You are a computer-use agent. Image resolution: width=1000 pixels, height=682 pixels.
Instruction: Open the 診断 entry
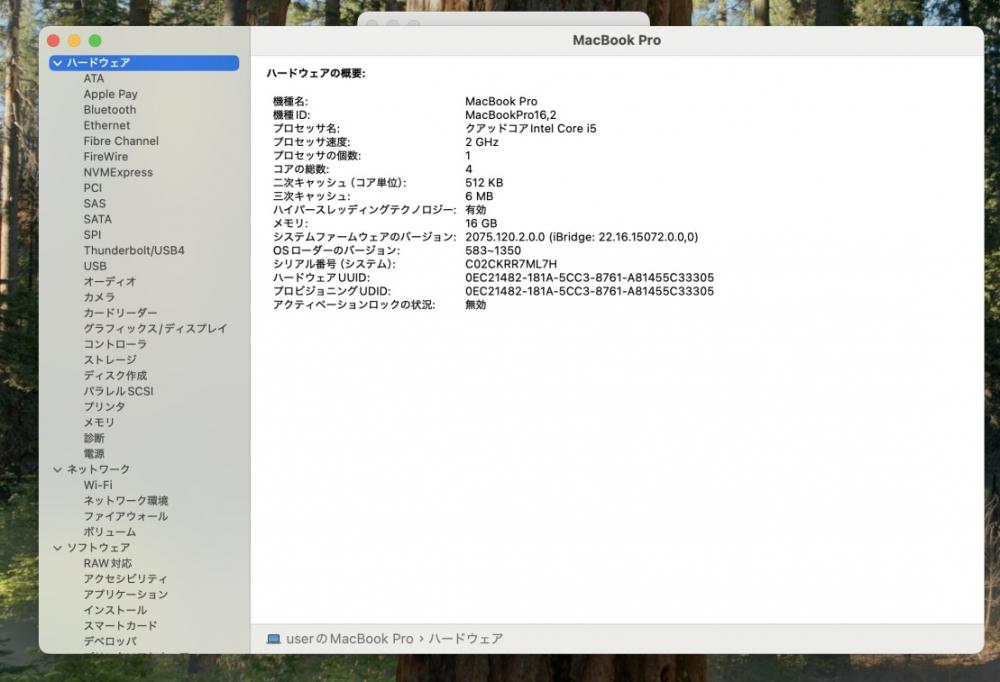(94, 438)
